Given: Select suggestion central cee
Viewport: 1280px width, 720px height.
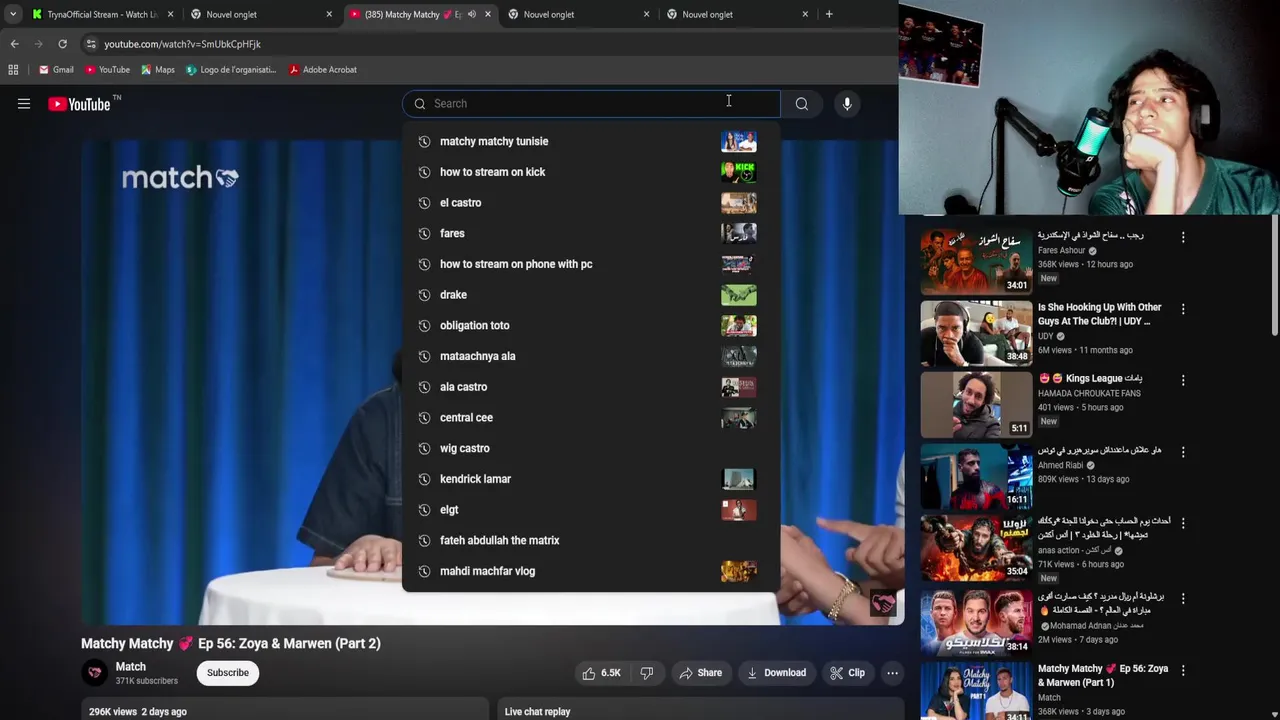Looking at the screenshot, I should coord(591,418).
